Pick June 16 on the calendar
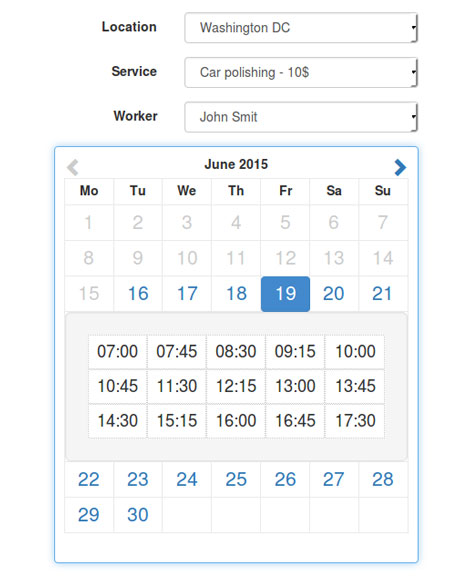The image size is (470, 581). 138,294
